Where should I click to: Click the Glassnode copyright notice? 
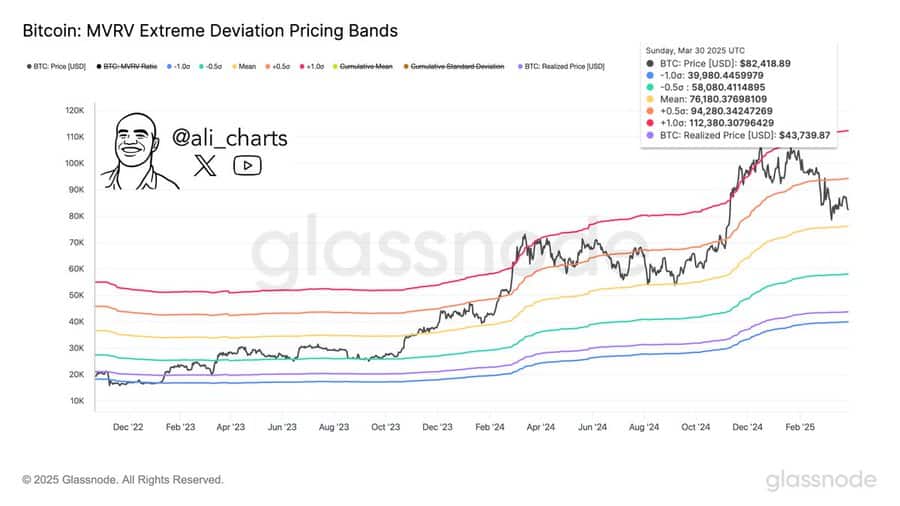pyautogui.click(x=123, y=480)
